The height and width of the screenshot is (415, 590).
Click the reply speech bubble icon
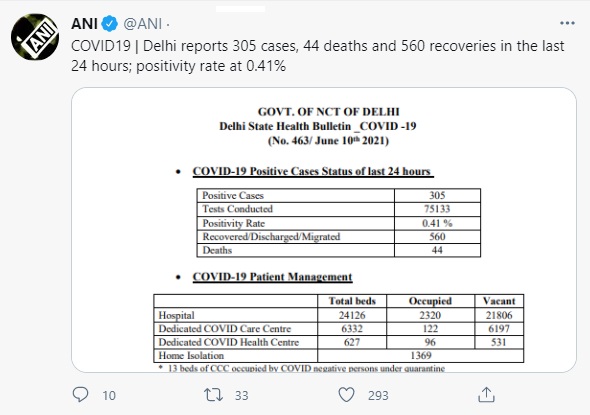pos(80,395)
